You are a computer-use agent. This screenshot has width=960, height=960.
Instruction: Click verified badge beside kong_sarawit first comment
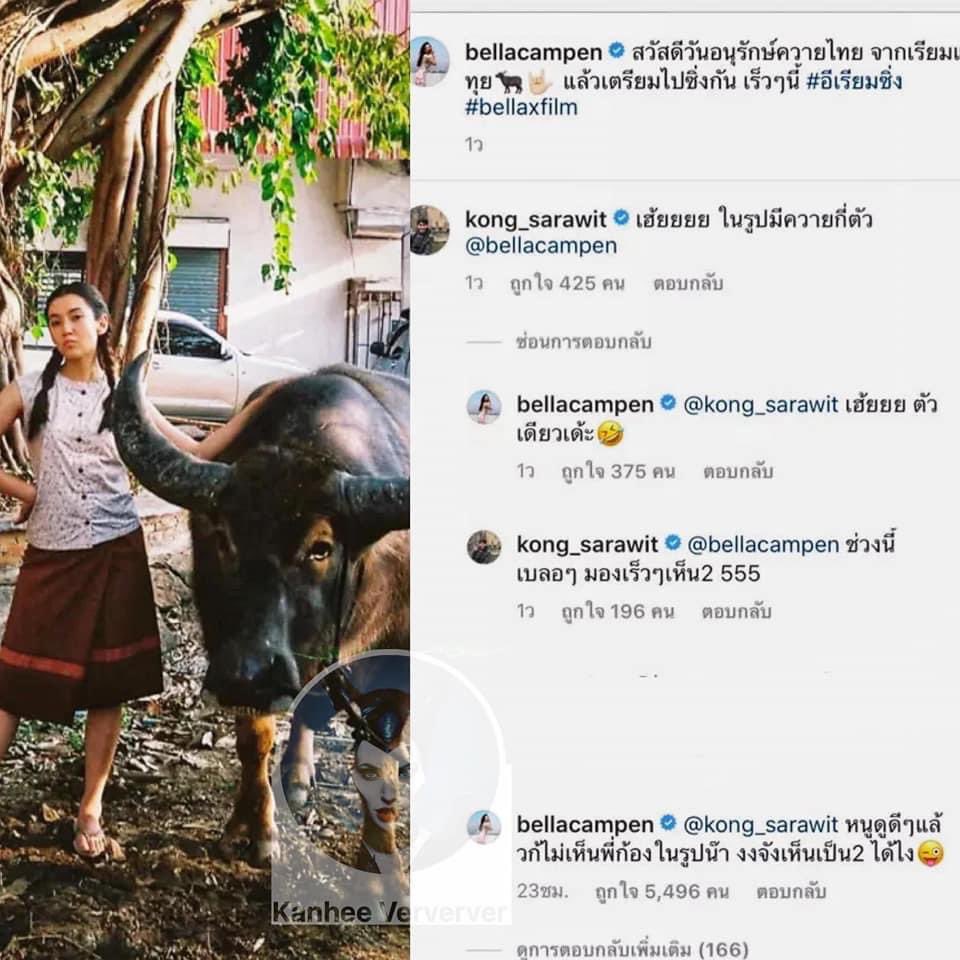pyautogui.click(x=621, y=217)
